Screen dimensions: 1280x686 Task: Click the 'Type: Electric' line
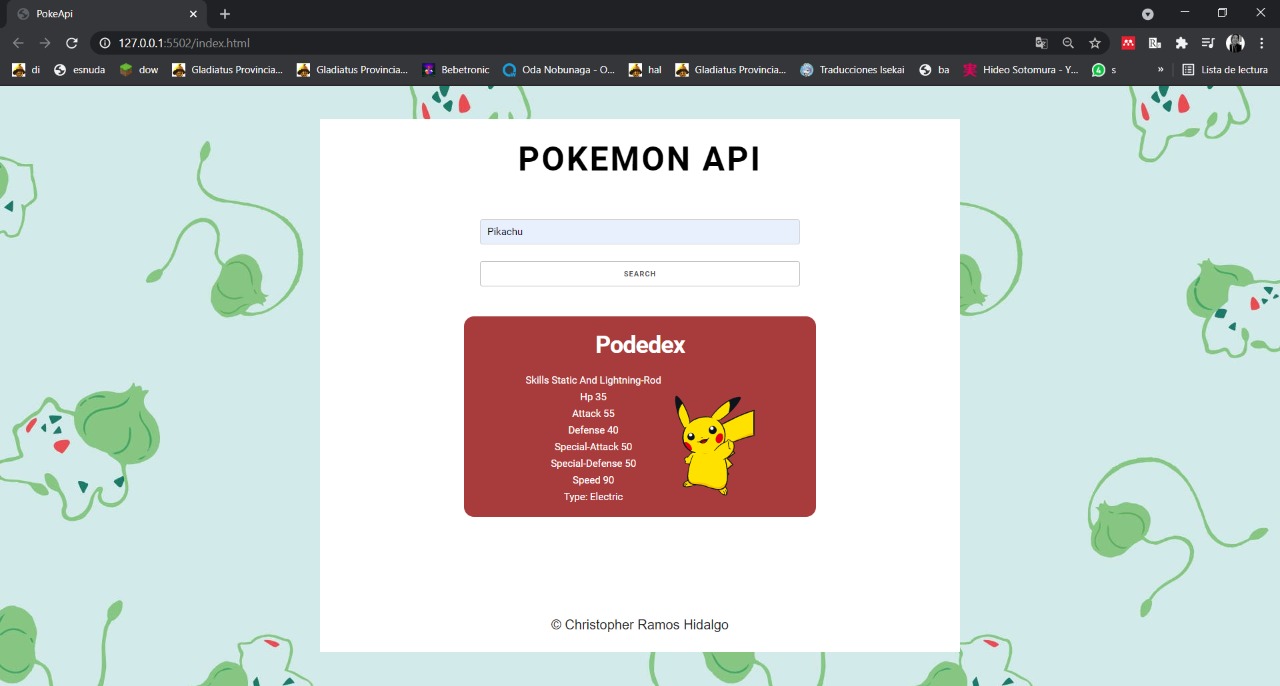coord(593,497)
